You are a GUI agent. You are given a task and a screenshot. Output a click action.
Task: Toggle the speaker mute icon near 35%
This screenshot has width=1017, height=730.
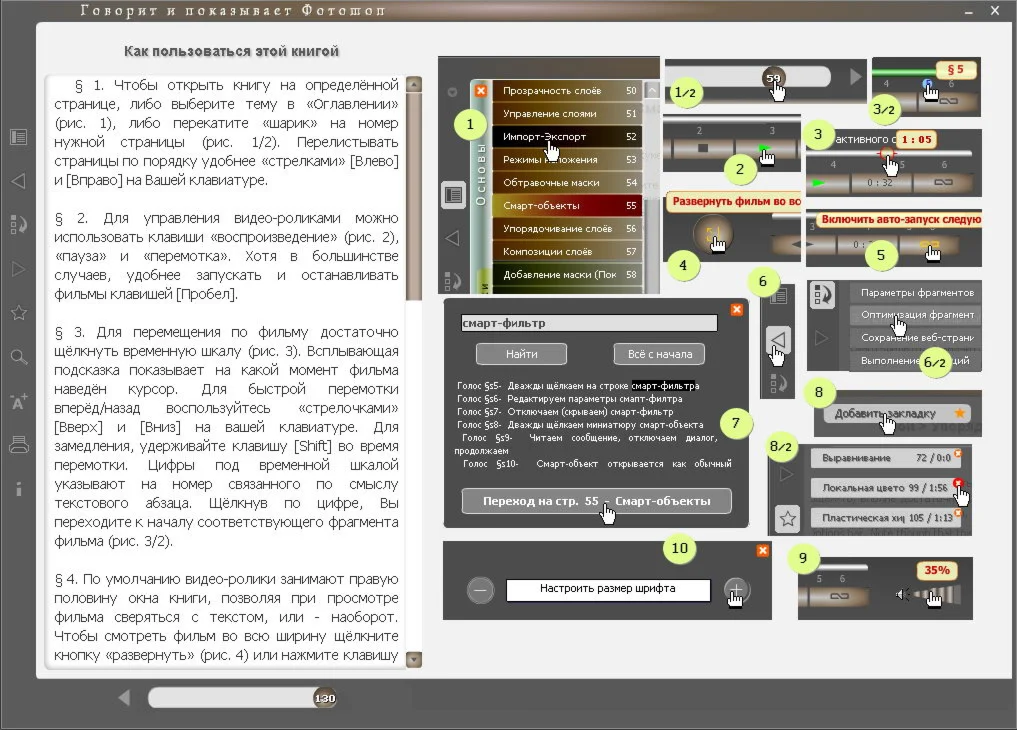coord(903,594)
